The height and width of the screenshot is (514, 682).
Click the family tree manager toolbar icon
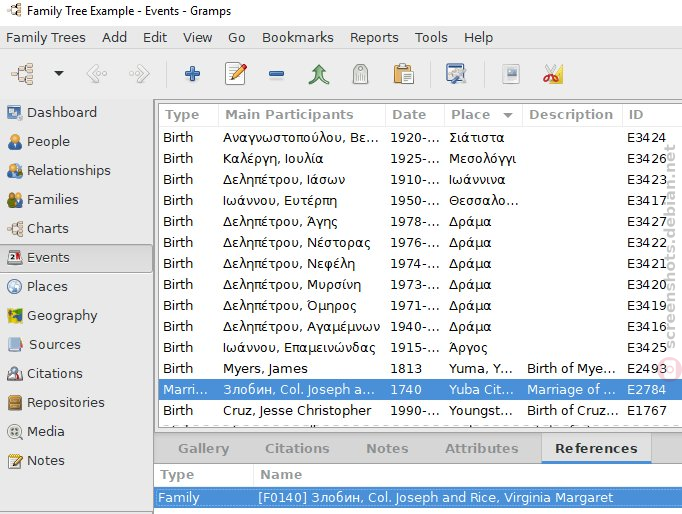pos(23,73)
